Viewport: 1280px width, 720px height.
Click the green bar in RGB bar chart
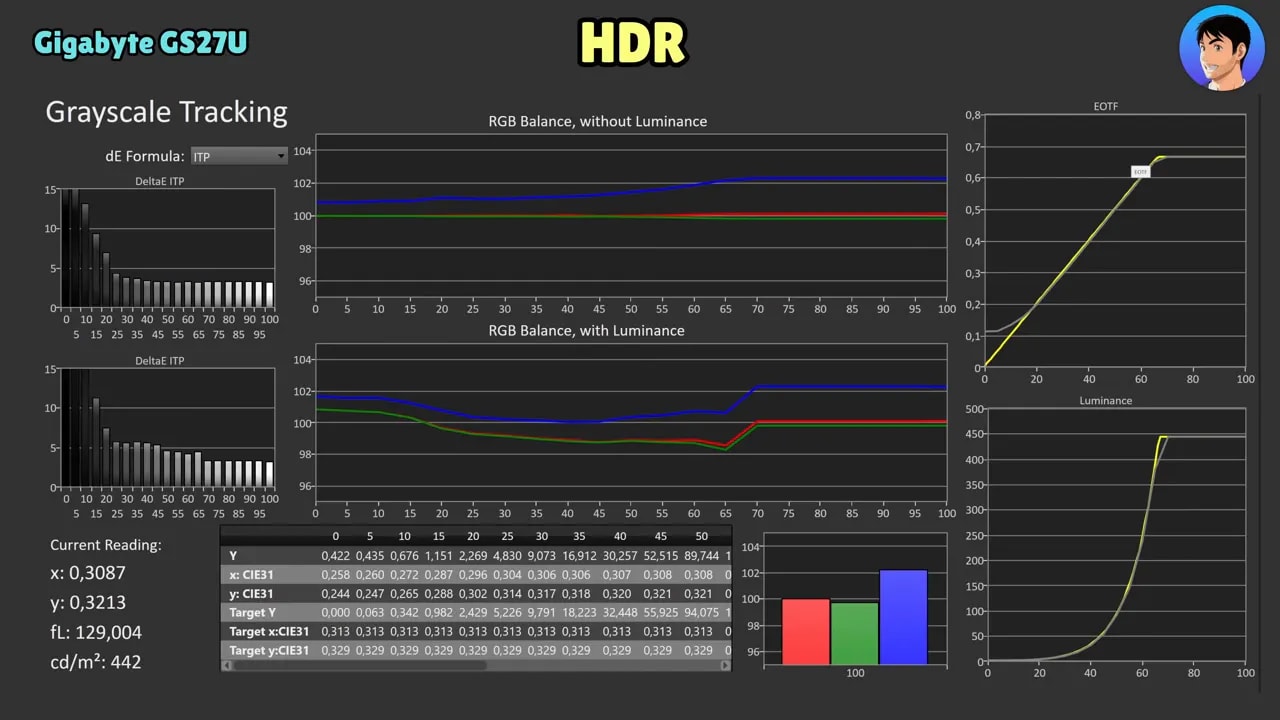(855, 633)
